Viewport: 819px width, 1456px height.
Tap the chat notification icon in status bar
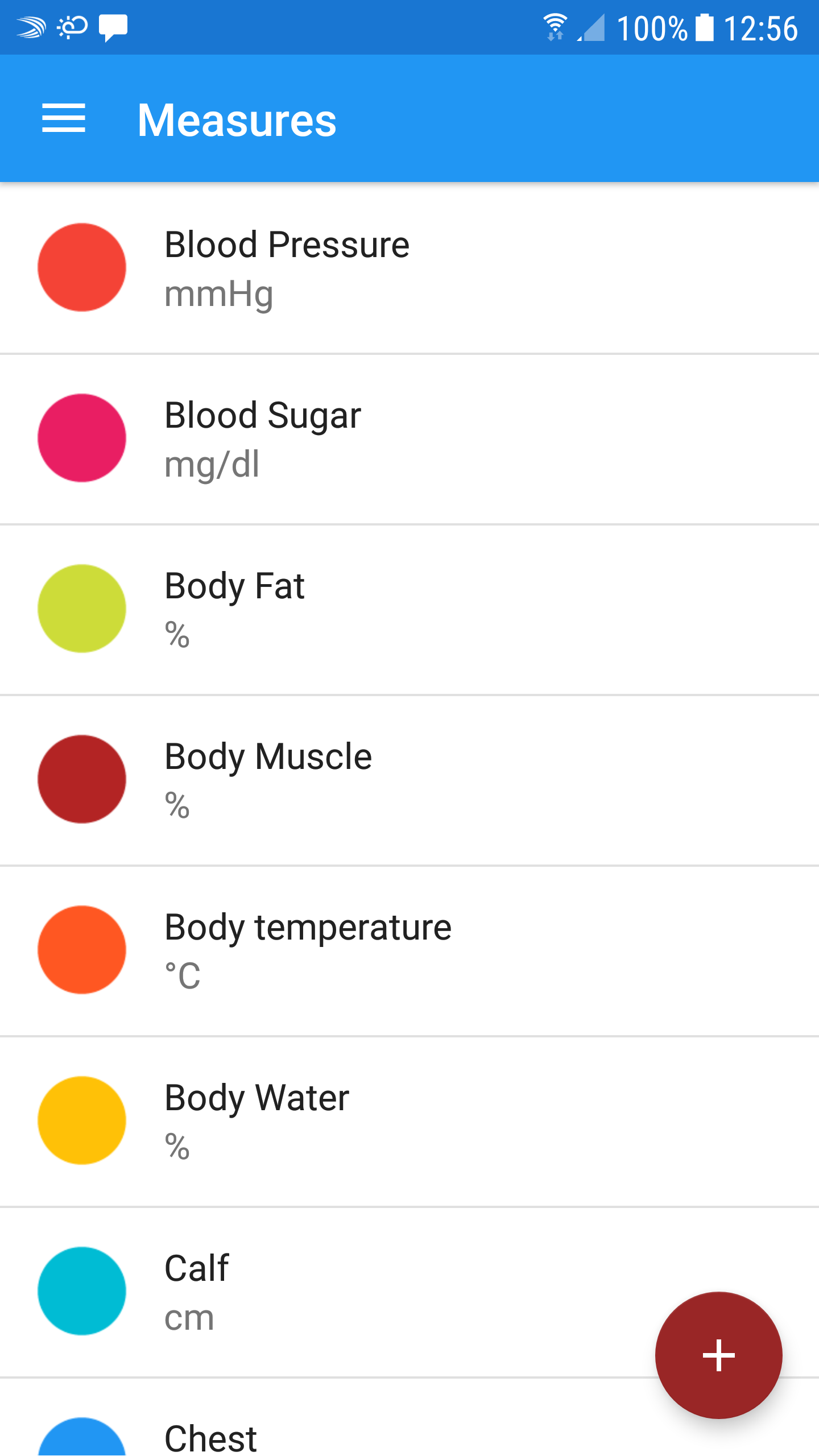[113, 27]
